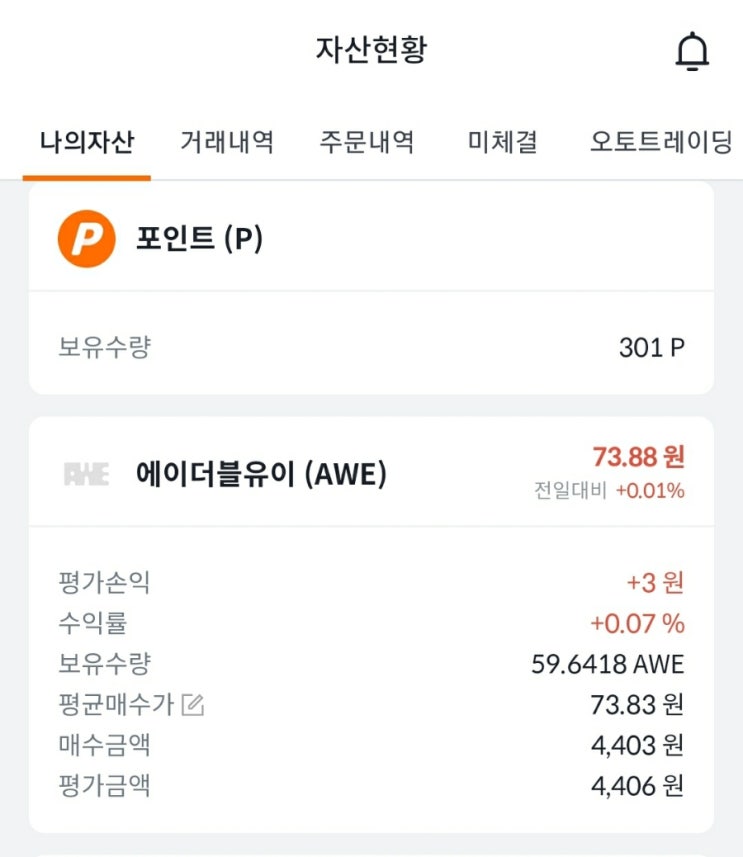Open the 주문내역 tab
The height and width of the screenshot is (857, 743).
367,142
